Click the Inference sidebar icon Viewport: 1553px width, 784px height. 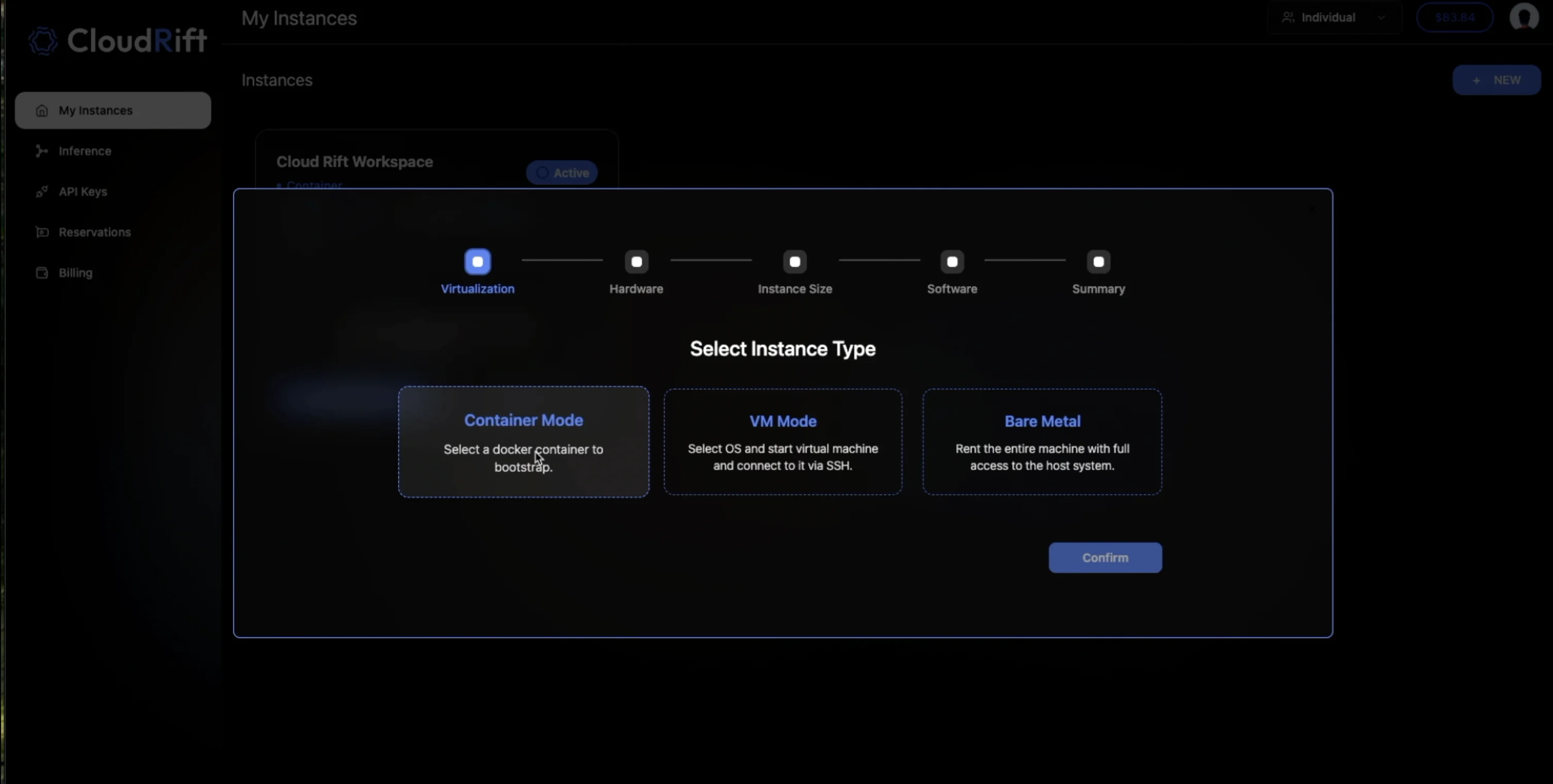[x=42, y=151]
